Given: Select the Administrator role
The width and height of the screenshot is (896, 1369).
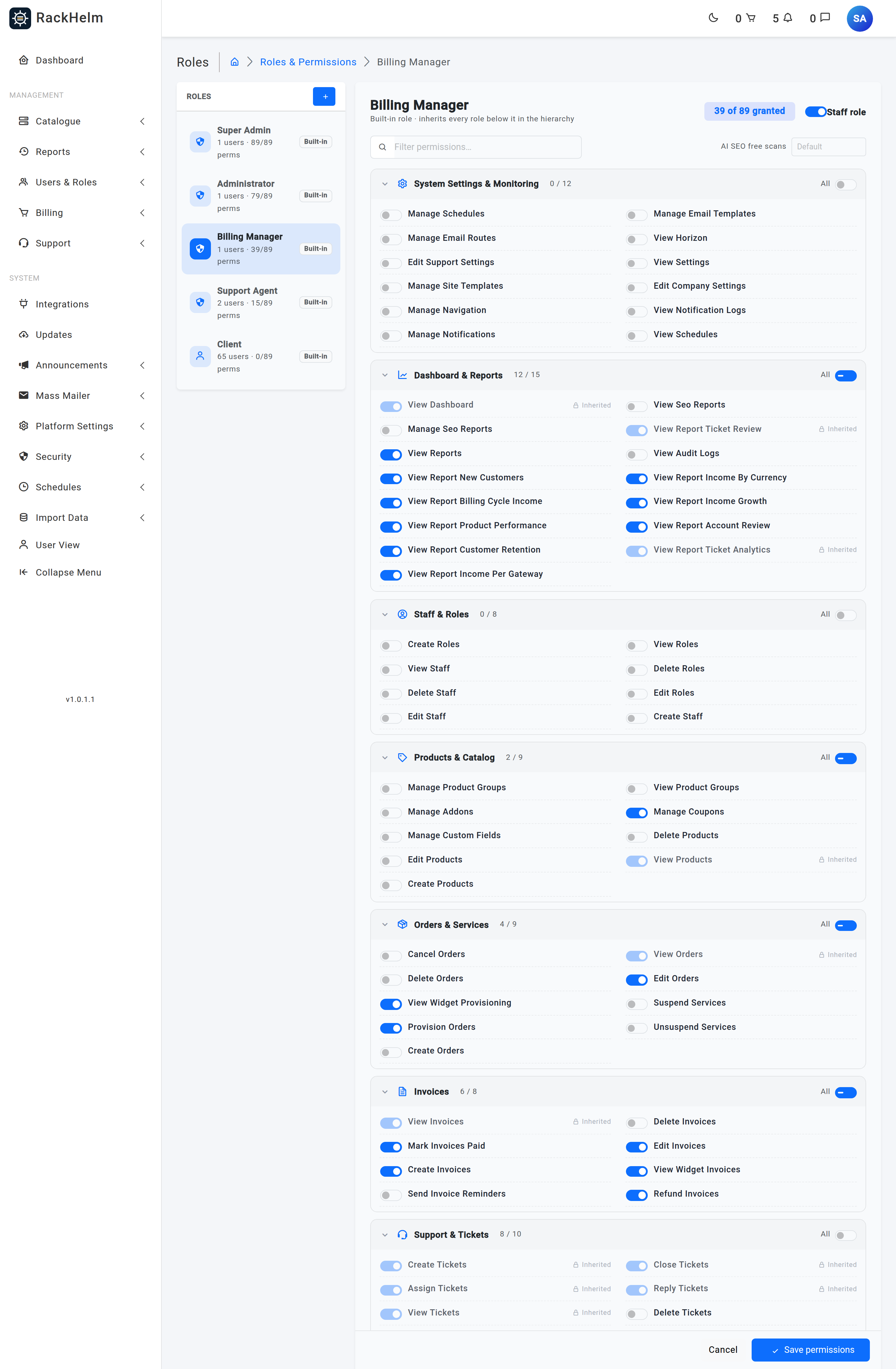Looking at the screenshot, I should pos(260,196).
